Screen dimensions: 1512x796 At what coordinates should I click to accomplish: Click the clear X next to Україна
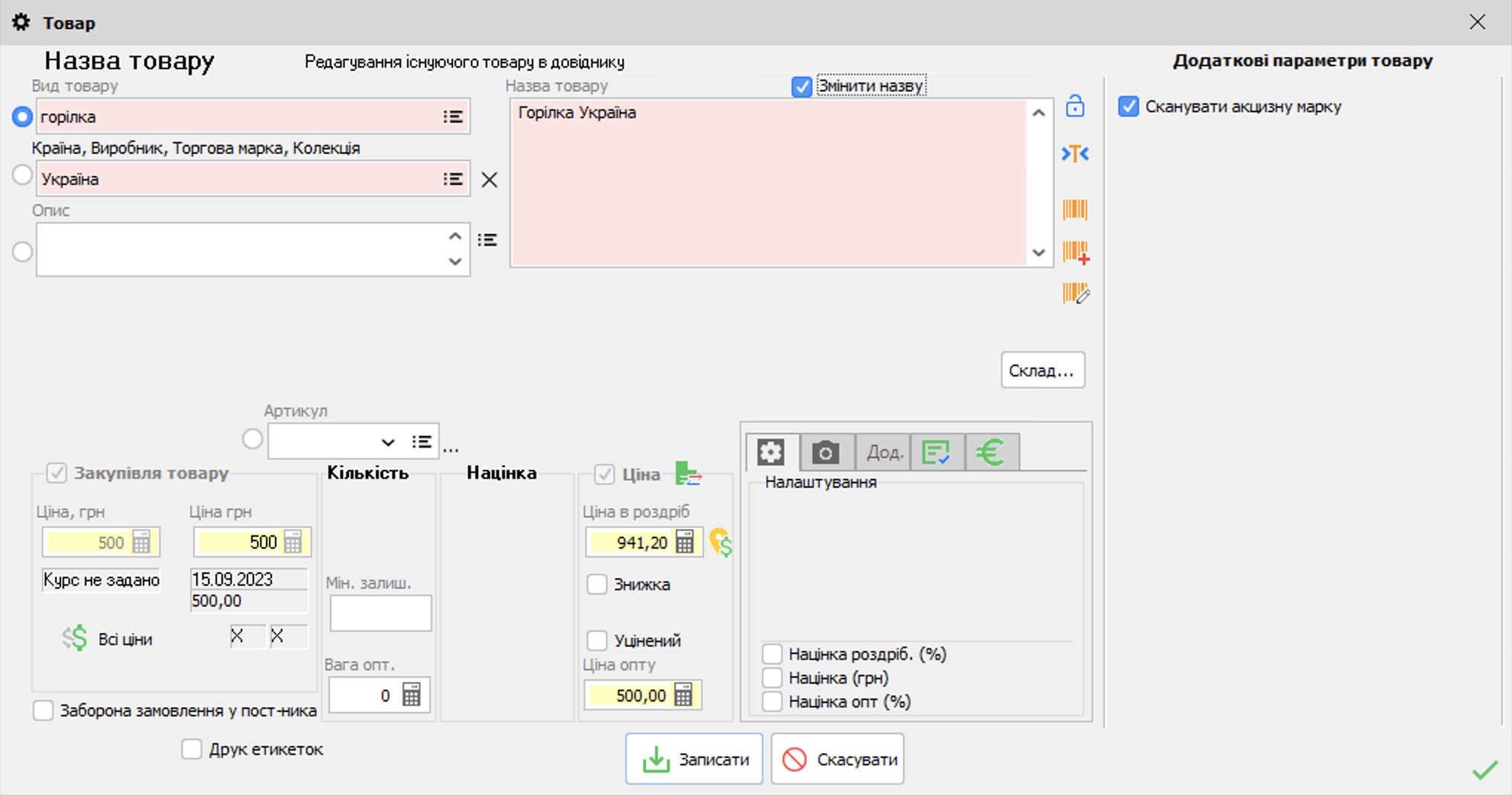click(x=489, y=180)
